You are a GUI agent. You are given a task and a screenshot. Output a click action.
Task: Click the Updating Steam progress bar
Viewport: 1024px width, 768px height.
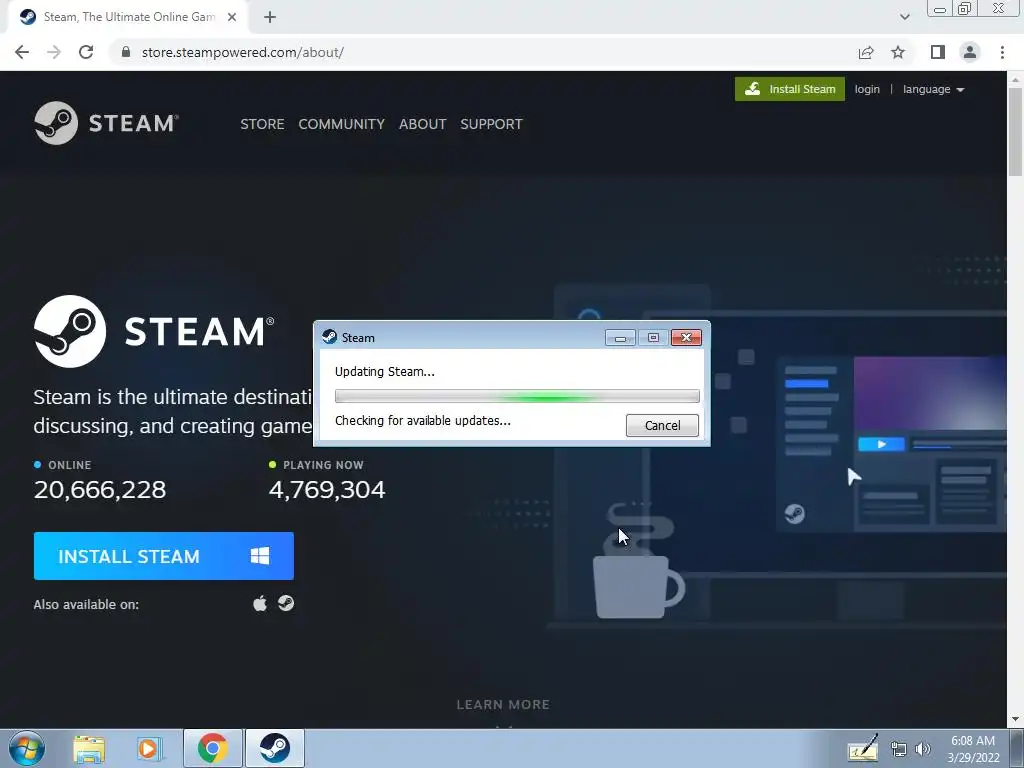(517, 396)
